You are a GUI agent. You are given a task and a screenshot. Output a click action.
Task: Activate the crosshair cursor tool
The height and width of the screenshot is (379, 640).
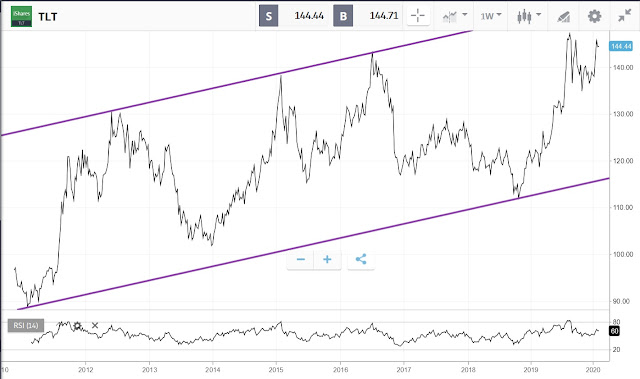[418, 16]
